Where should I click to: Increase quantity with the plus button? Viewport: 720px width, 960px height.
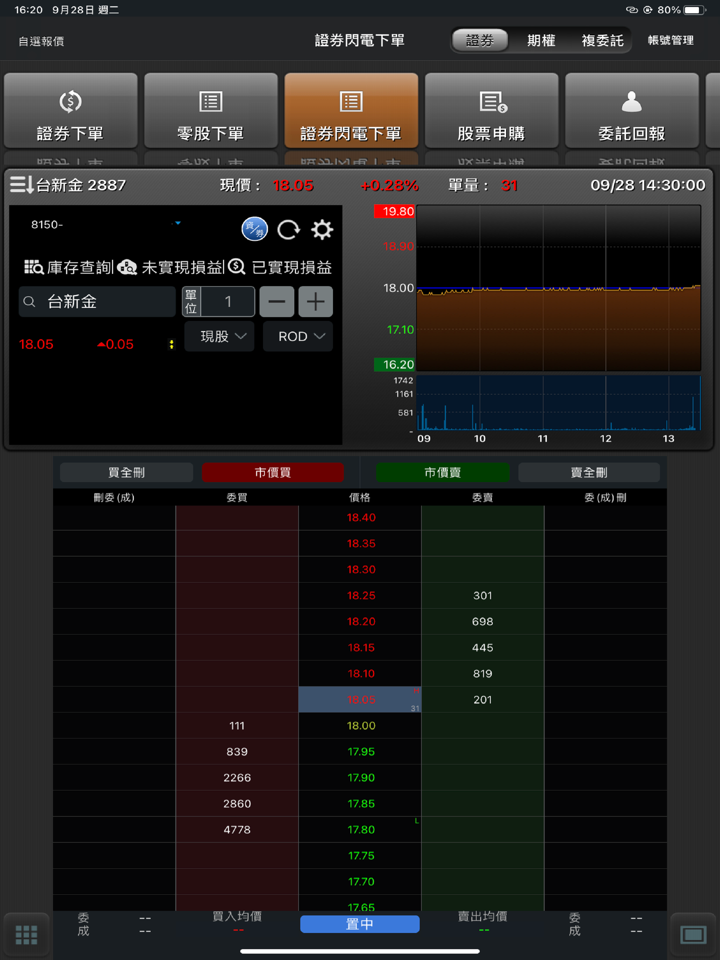(316, 302)
